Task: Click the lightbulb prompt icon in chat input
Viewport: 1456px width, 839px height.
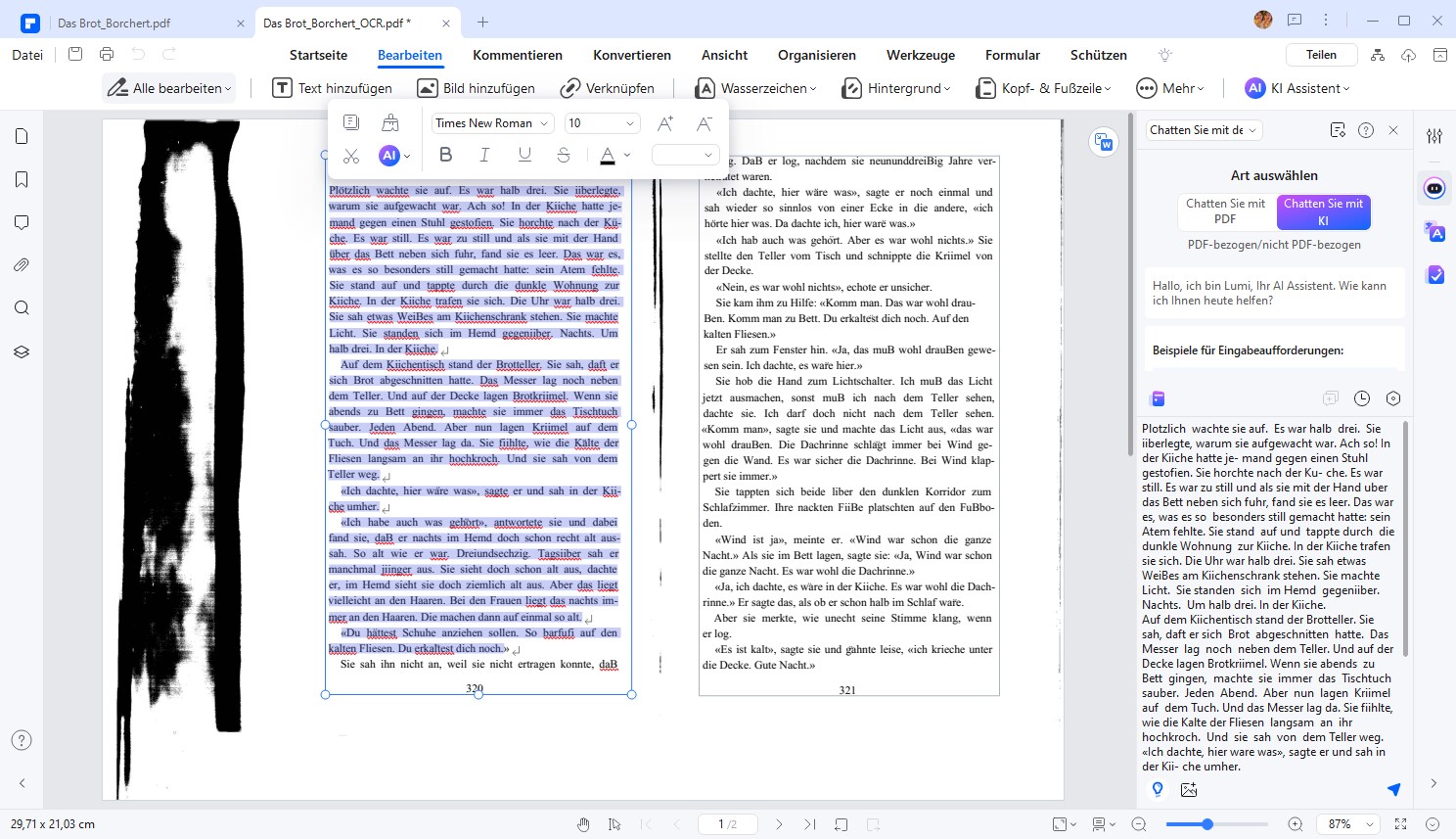Action: pyautogui.click(x=1158, y=789)
